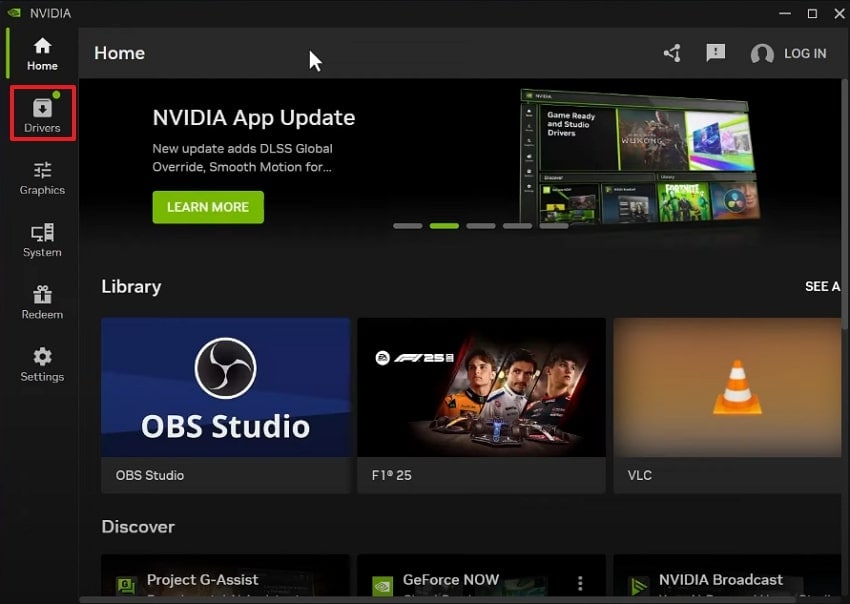The width and height of the screenshot is (850, 604).
Task: Click the SEE ALL library link
Action: pos(822,286)
